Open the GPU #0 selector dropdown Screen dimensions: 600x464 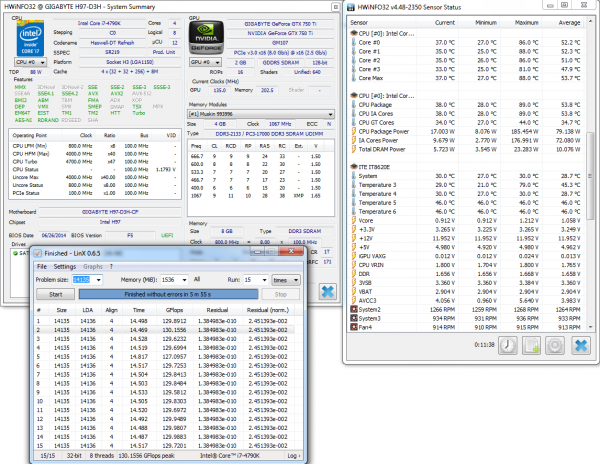click(x=206, y=62)
